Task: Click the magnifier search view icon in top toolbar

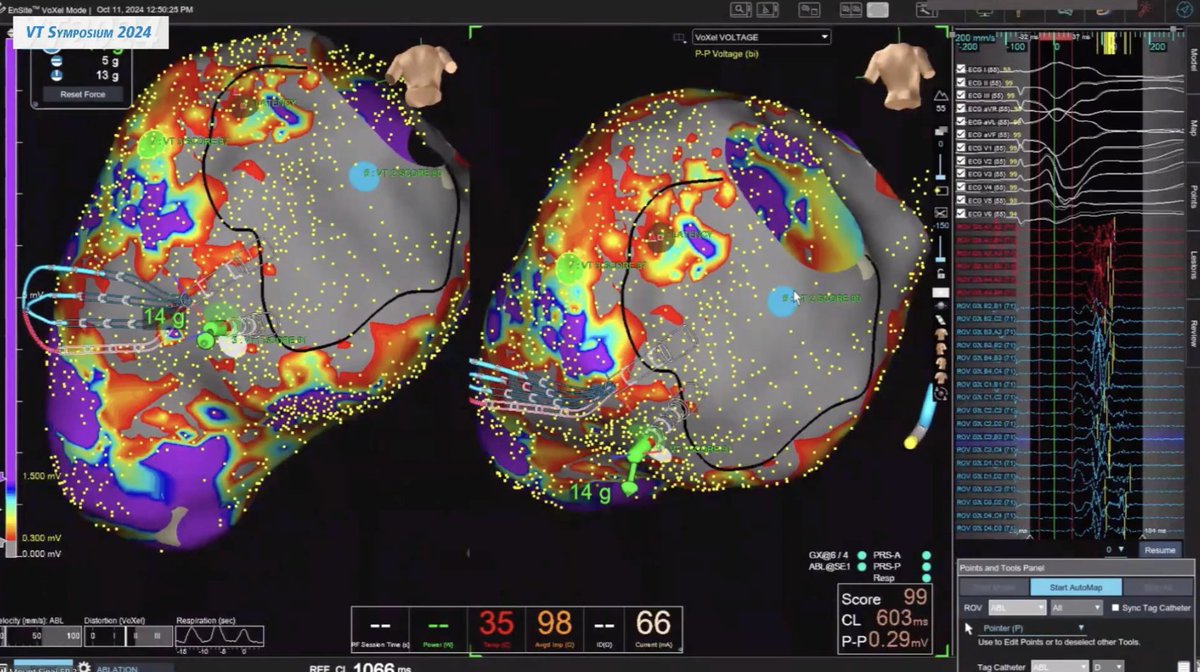Action: (x=741, y=9)
